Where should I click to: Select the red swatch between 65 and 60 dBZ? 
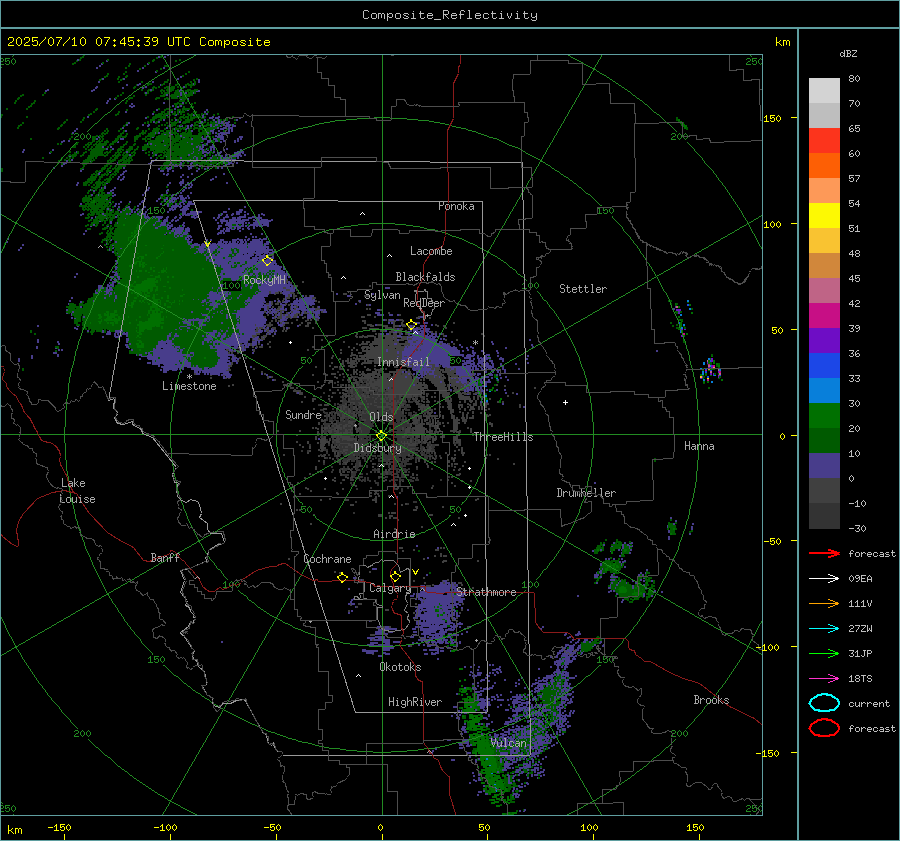[x=824, y=141]
